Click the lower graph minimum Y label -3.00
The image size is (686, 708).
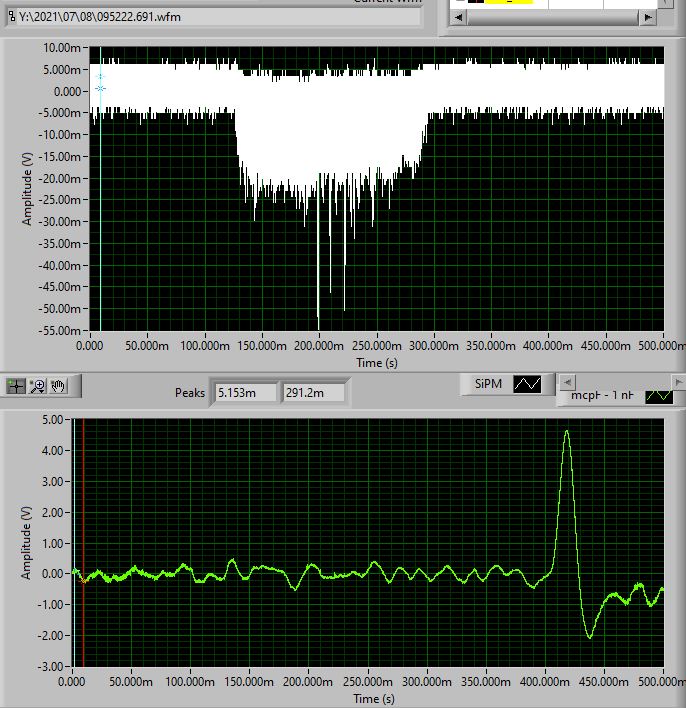click(51, 666)
